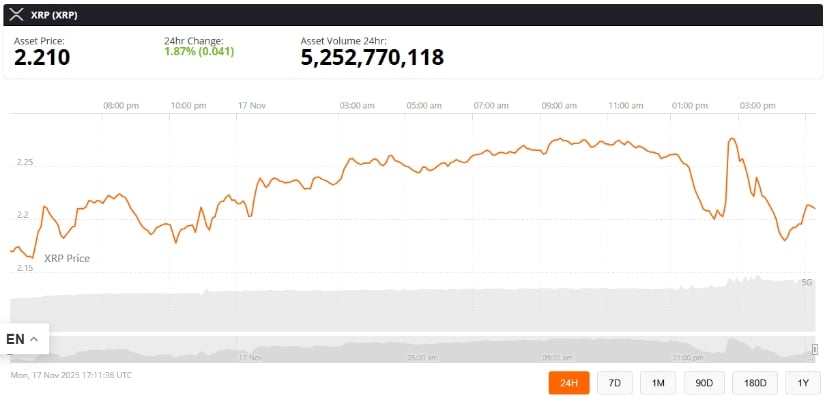Switch chart to 7D range
Viewport: 825px width, 402px height.
point(615,382)
